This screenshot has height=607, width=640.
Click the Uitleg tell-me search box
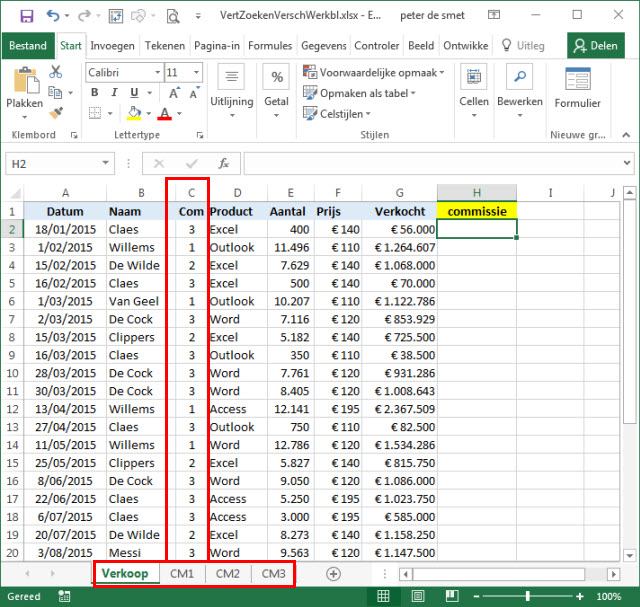(523, 45)
